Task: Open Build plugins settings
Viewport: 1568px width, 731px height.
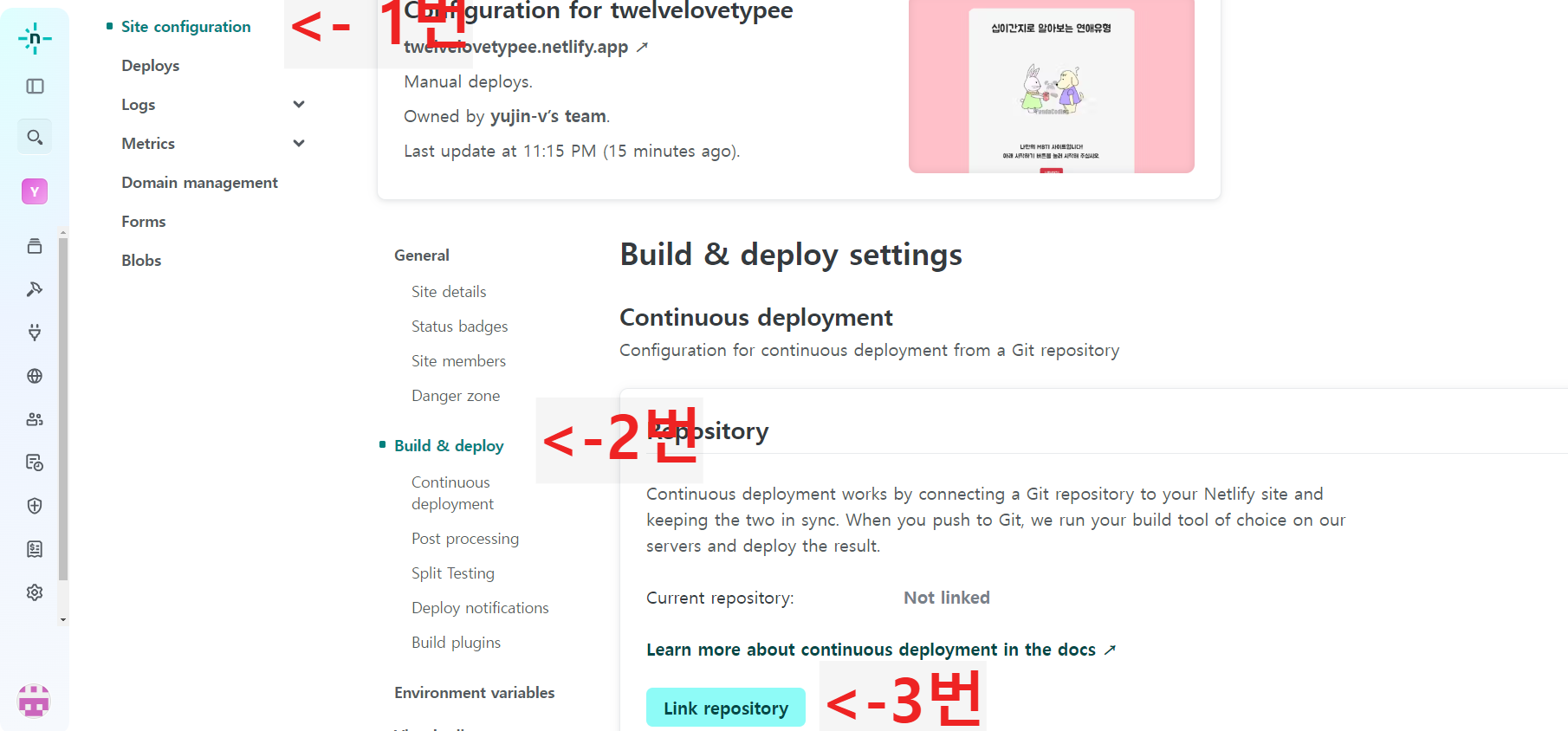Action: [x=456, y=643]
